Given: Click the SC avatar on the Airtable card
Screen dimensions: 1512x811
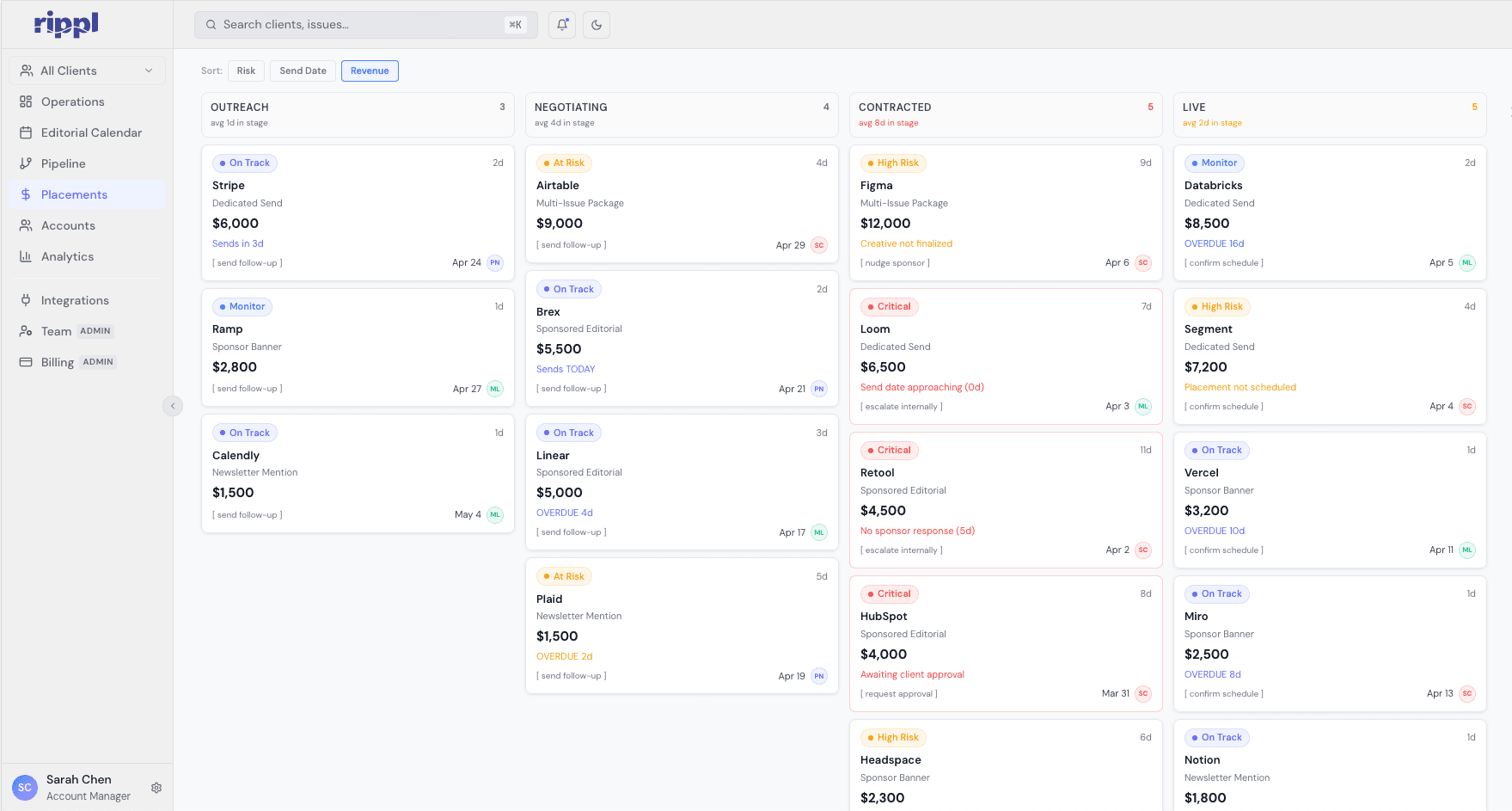Looking at the screenshot, I should pyautogui.click(x=818, y=245).
